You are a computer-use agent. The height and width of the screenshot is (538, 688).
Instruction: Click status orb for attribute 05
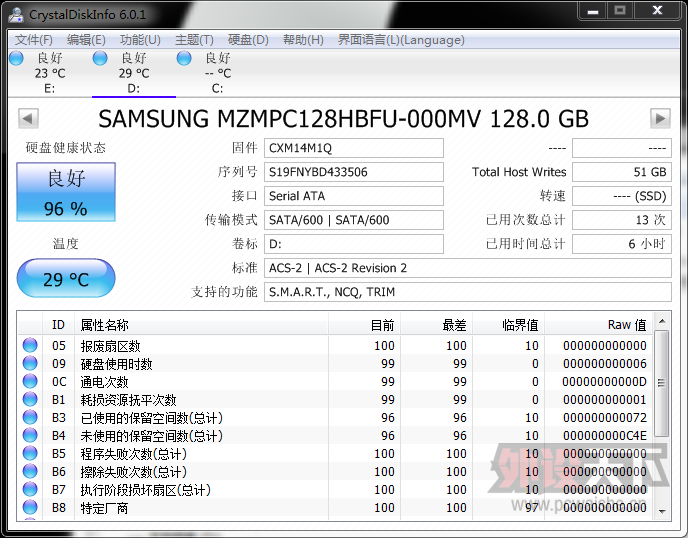click(x=30, y=345)
